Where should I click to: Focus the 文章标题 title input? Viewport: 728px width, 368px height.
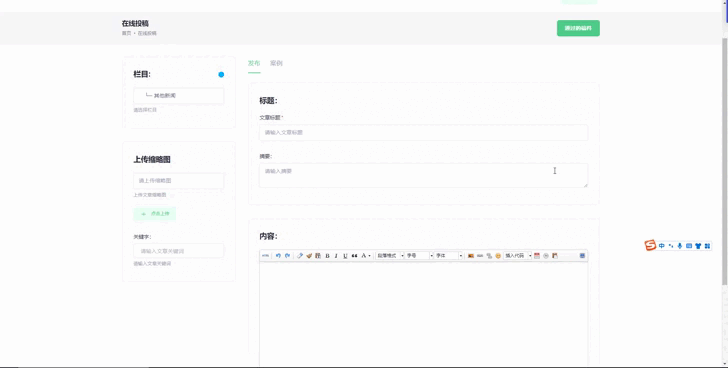click(423, 132)
